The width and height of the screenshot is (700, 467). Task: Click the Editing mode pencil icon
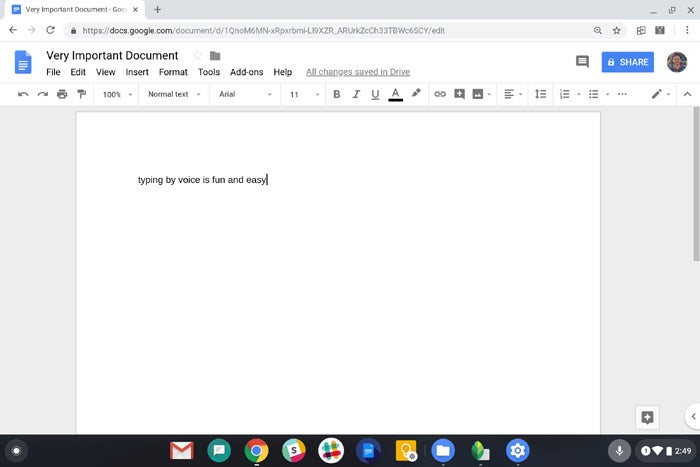click(656, 94)
